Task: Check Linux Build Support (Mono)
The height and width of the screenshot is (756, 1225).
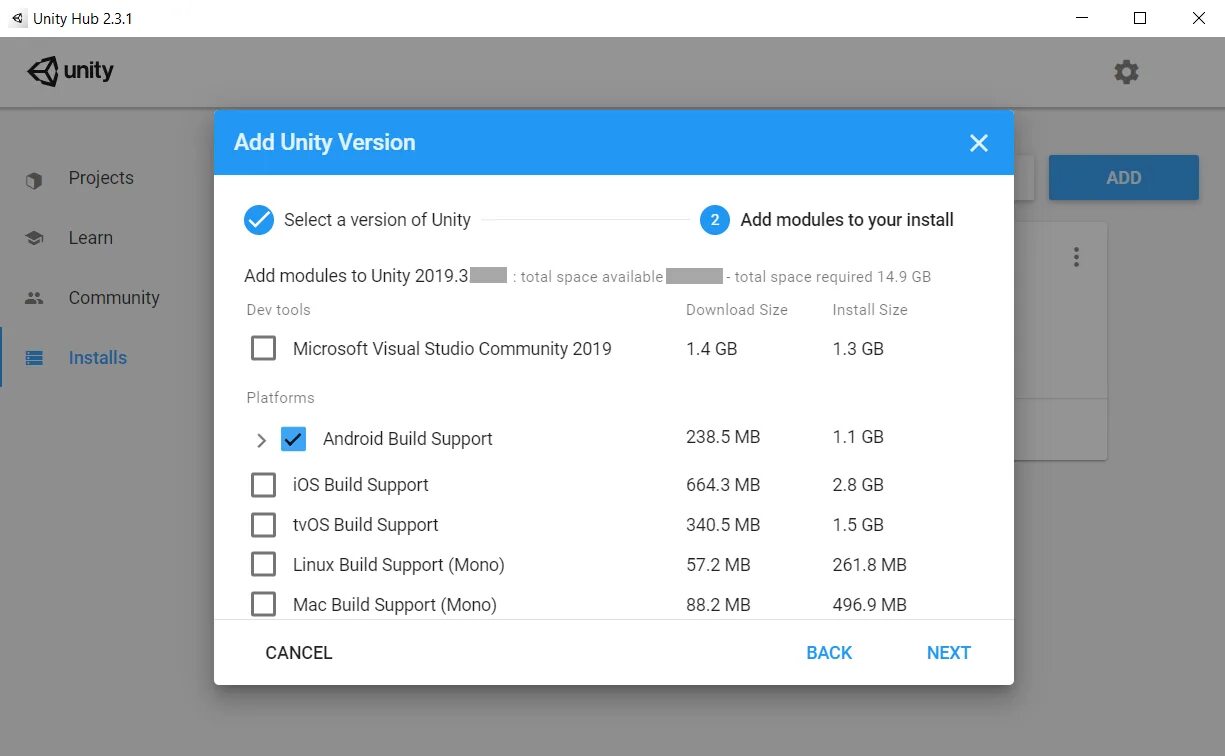Action: [263, 565]
